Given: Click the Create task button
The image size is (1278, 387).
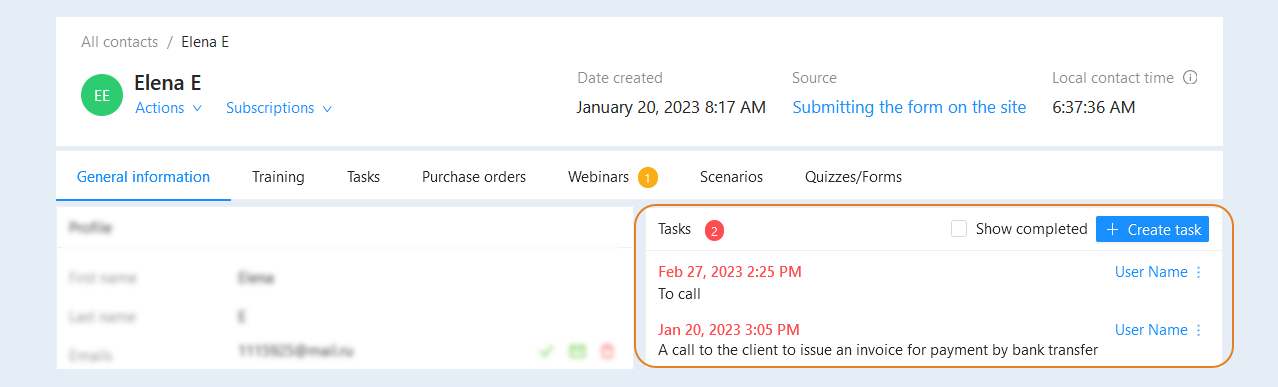Looking at the screenshot, I should tap(1153, 229).
